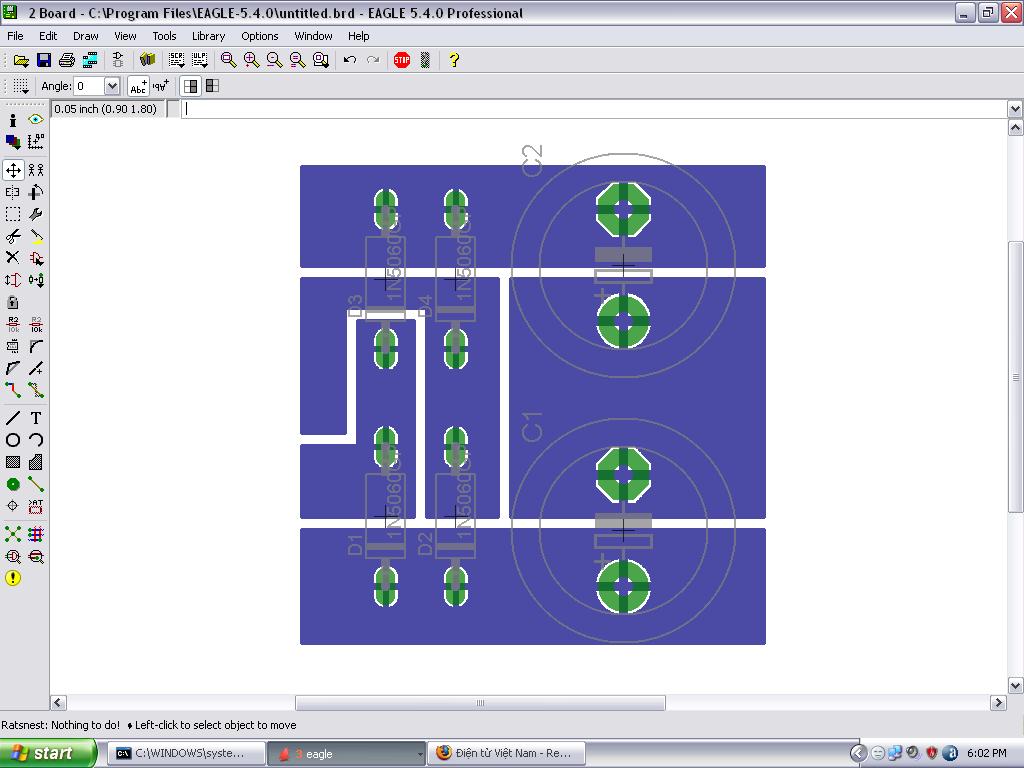Open the Options menu
The height and width of the screenshot is (768, 1024).
pos(259,36)
